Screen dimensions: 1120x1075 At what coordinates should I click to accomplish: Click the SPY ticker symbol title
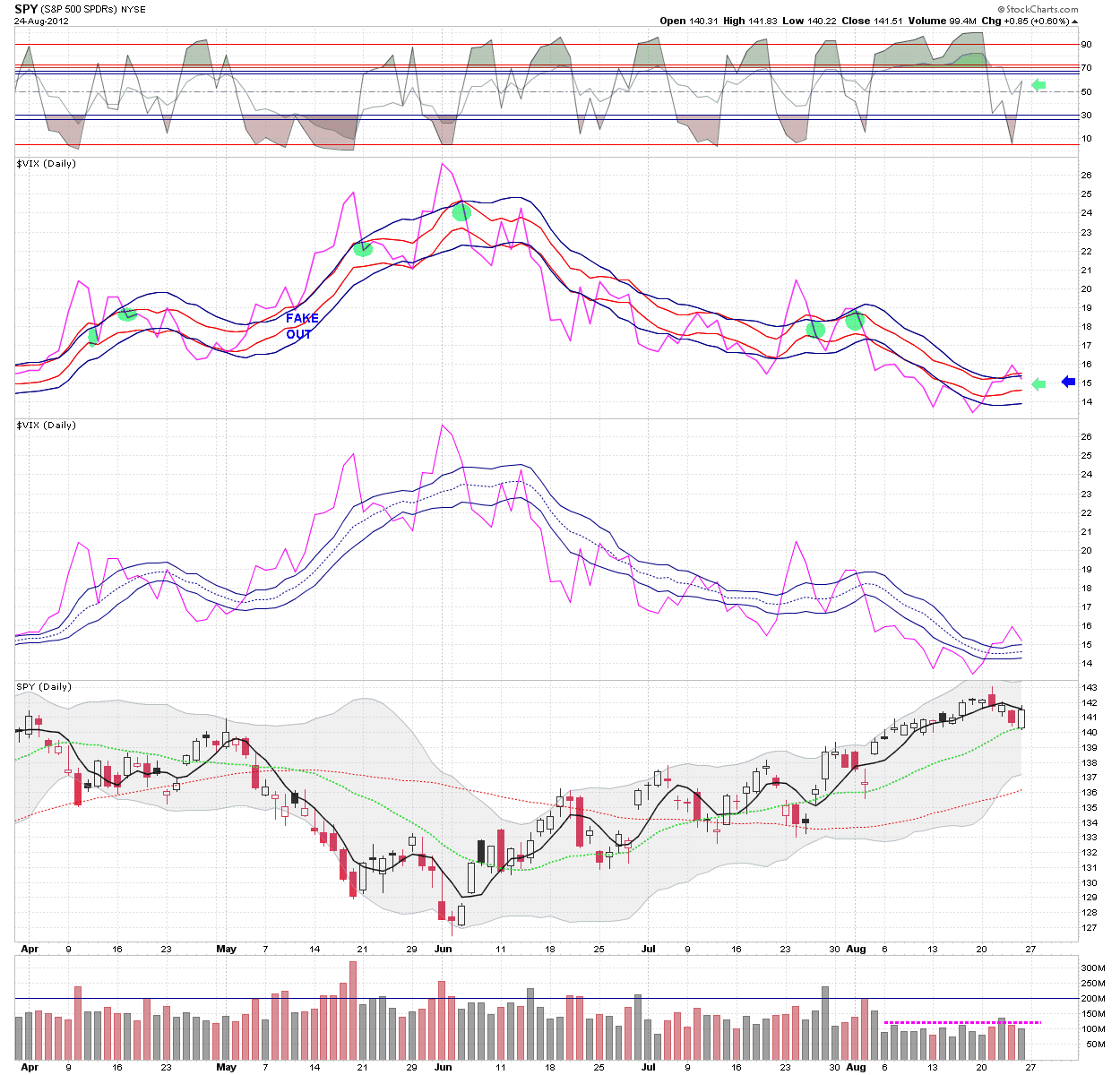click(28, 9)
